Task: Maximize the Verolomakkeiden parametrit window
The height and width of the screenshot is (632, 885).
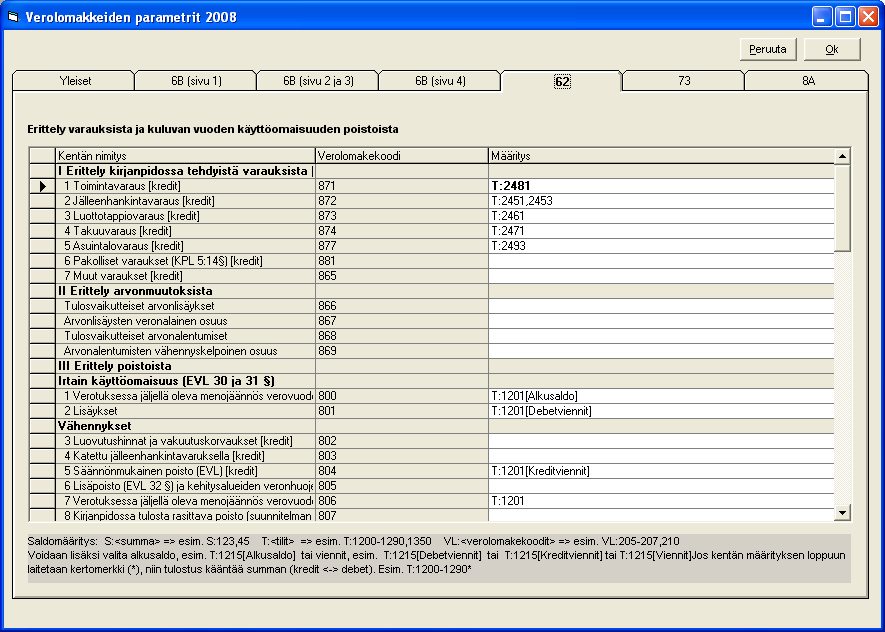Action: pyautogui.click(x=845, y=17)
